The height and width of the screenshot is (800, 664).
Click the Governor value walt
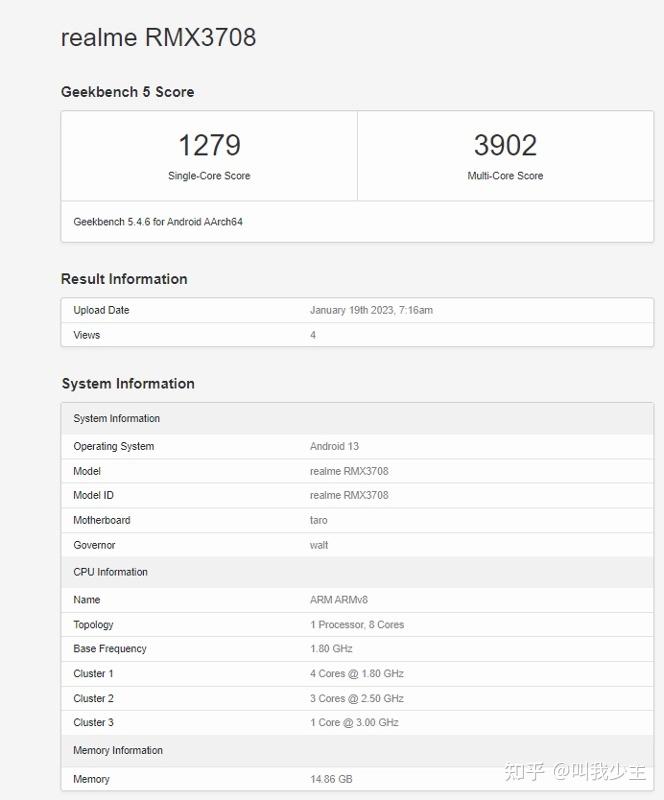pos(319,545)
